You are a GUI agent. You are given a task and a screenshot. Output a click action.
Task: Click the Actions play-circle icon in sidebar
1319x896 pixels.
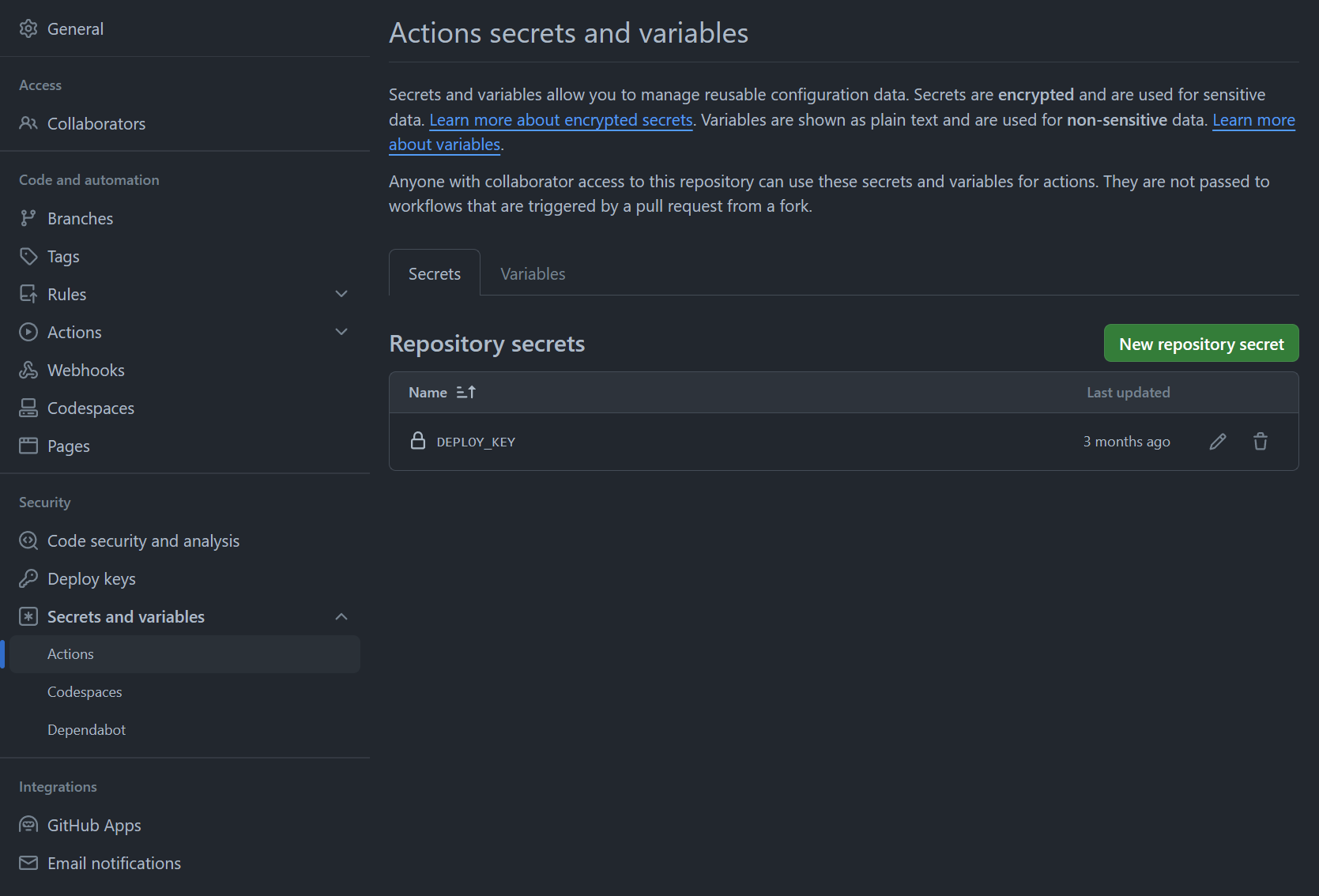click(28, 332)
